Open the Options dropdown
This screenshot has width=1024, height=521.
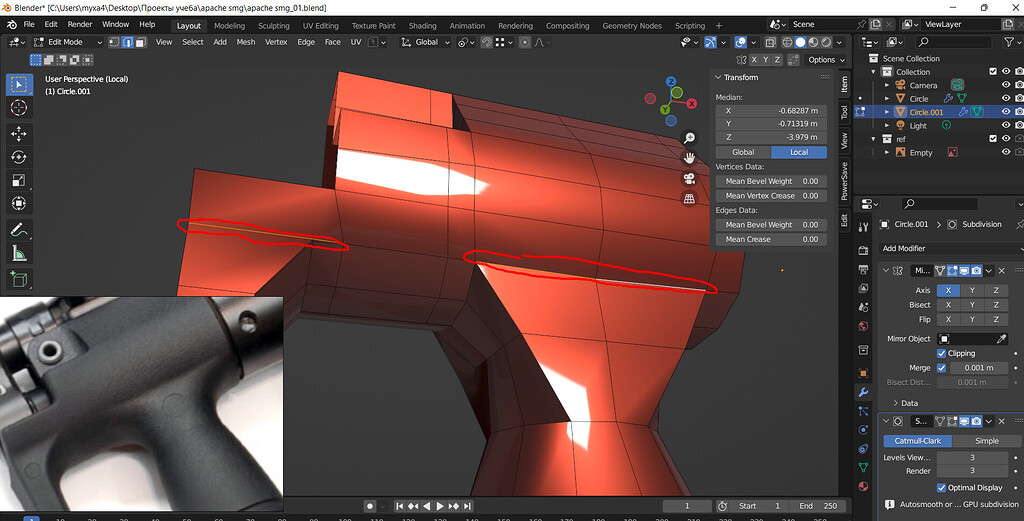826,59
